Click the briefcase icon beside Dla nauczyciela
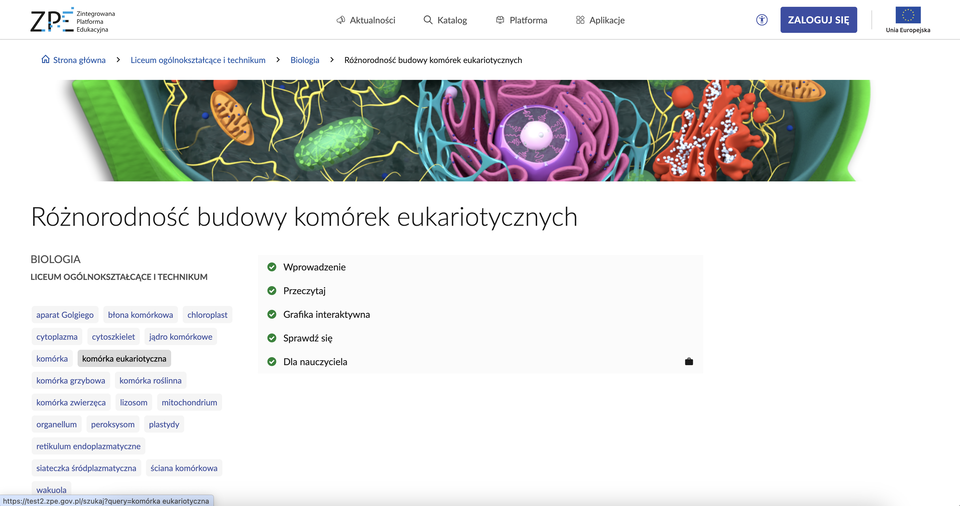960x506 pixels. [x=689, y=362]
